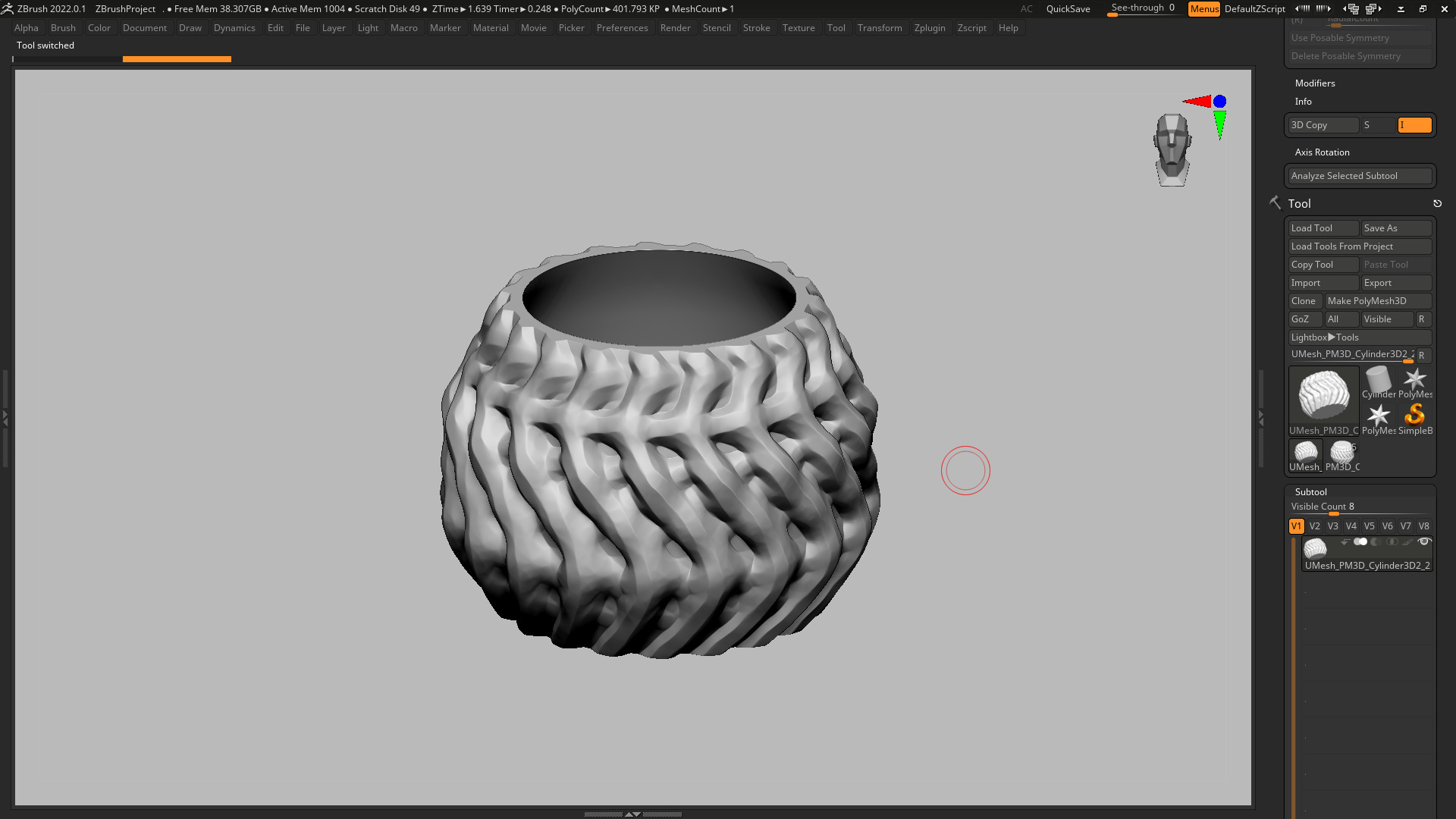Select the Cylinder tool thumbnail
Viewport: 1456px width, 819px height.
point(1379,382)
